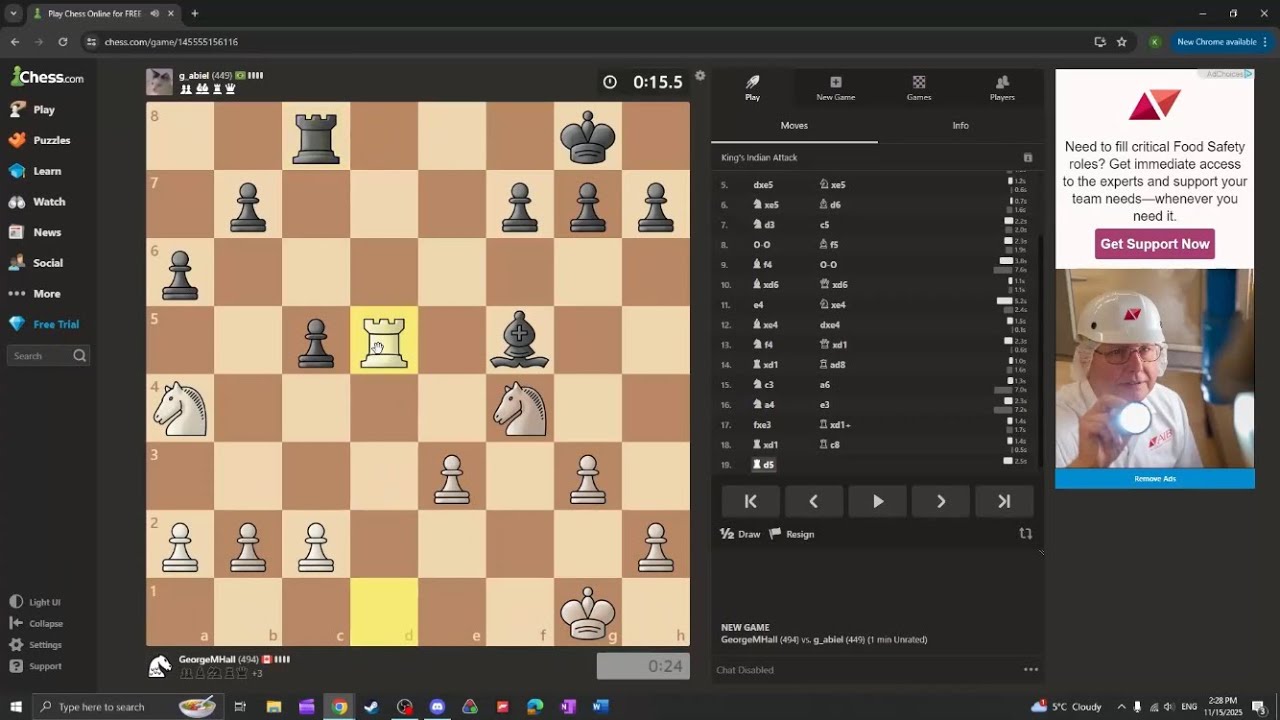The width and height of the screenshot is (1280, 720).
Task: Open the Support page
Action: (36, 666)
